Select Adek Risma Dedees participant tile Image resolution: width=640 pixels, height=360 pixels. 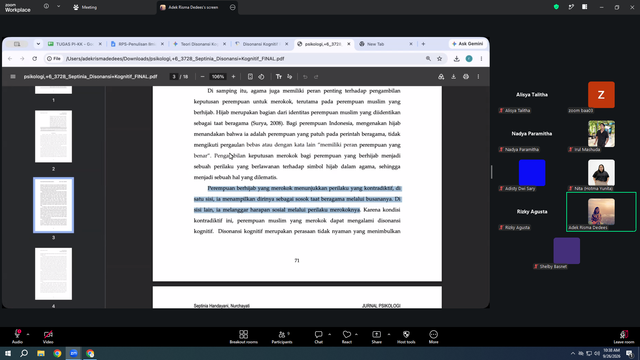[x=601, y=212]
